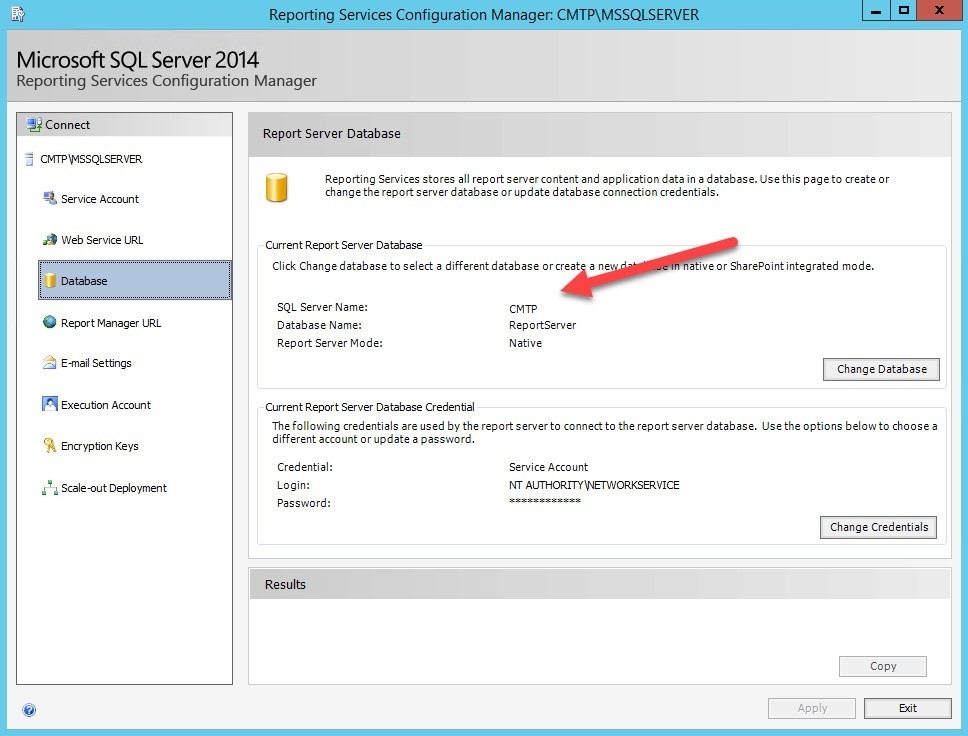
Task: Click the Credential label
Action: 304,467
